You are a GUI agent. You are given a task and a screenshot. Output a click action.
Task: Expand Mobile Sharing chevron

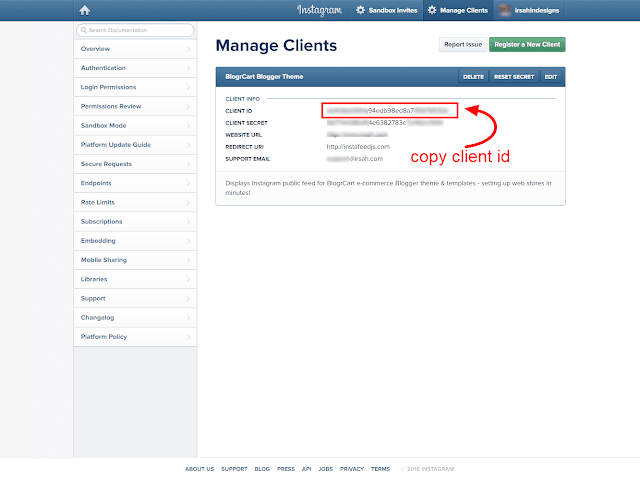pos(188,260)
